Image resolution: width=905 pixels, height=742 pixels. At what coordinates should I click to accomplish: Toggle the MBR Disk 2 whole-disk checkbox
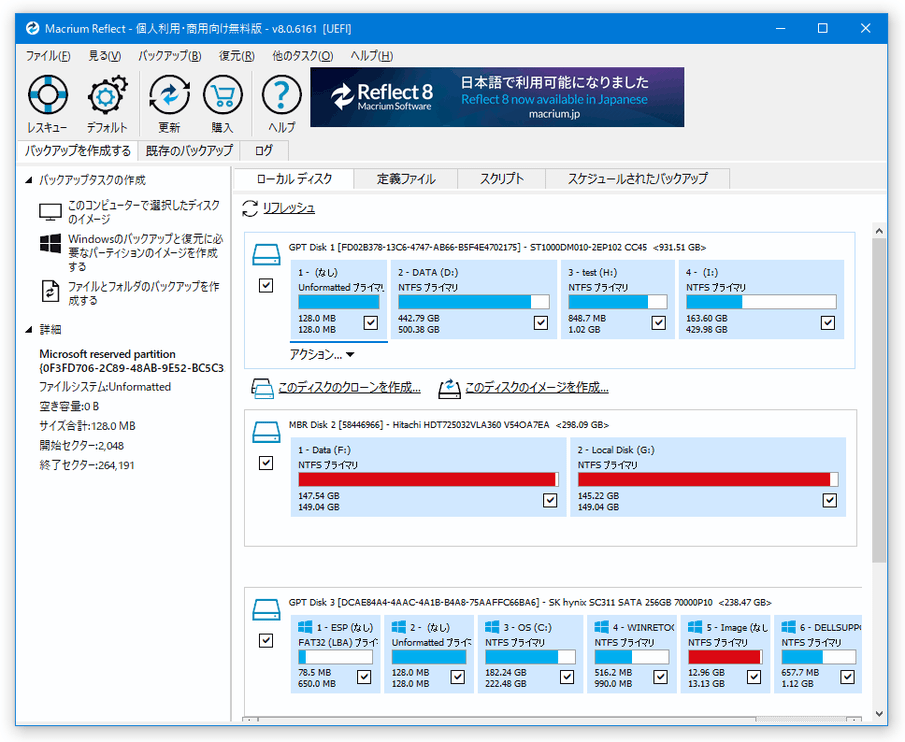pos(266,463)
